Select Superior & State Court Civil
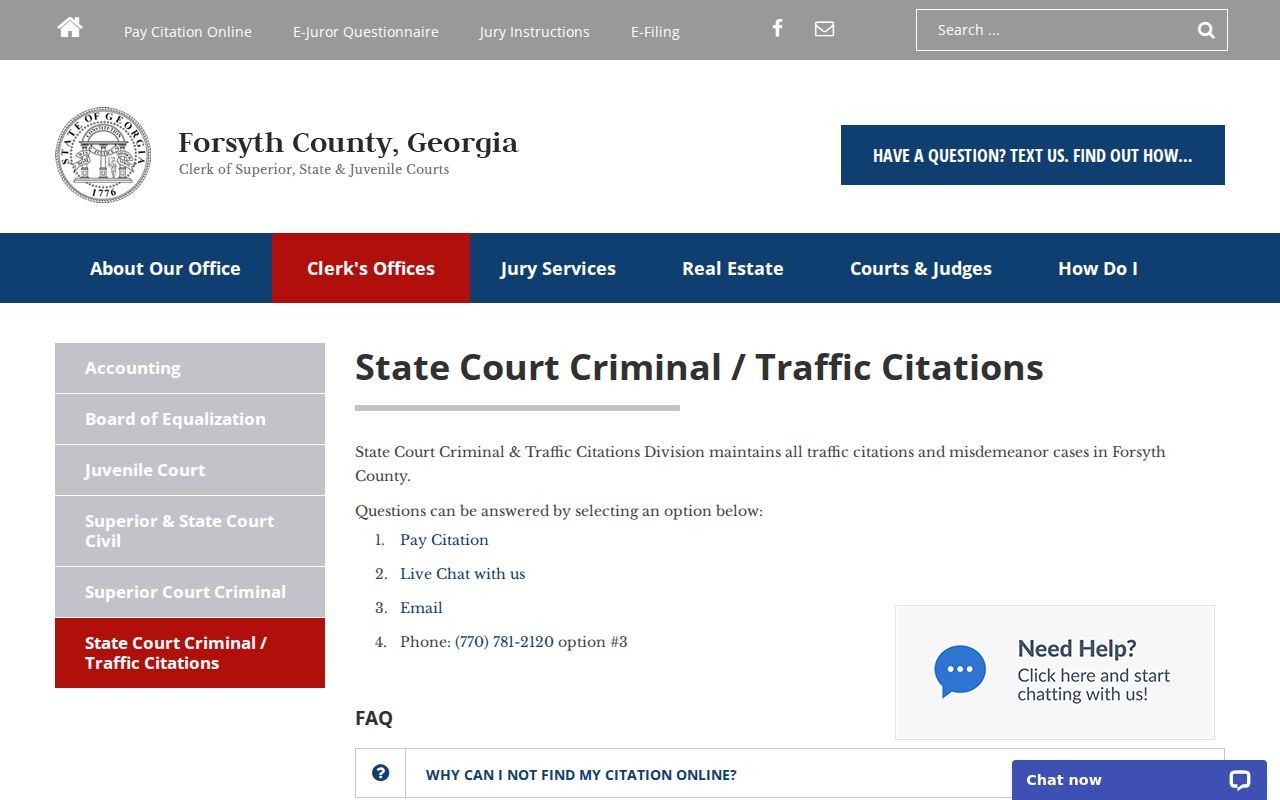1280x800 pixels. pyautogui.click(x=190, y=531)
